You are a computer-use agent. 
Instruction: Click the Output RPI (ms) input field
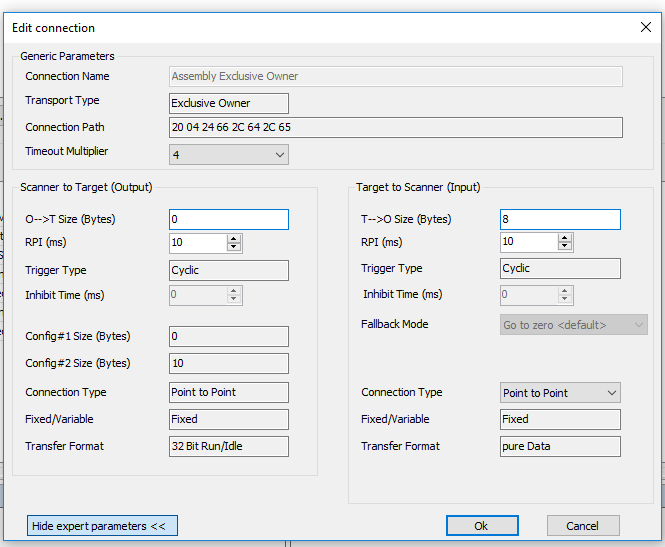[x=196, y=243]
